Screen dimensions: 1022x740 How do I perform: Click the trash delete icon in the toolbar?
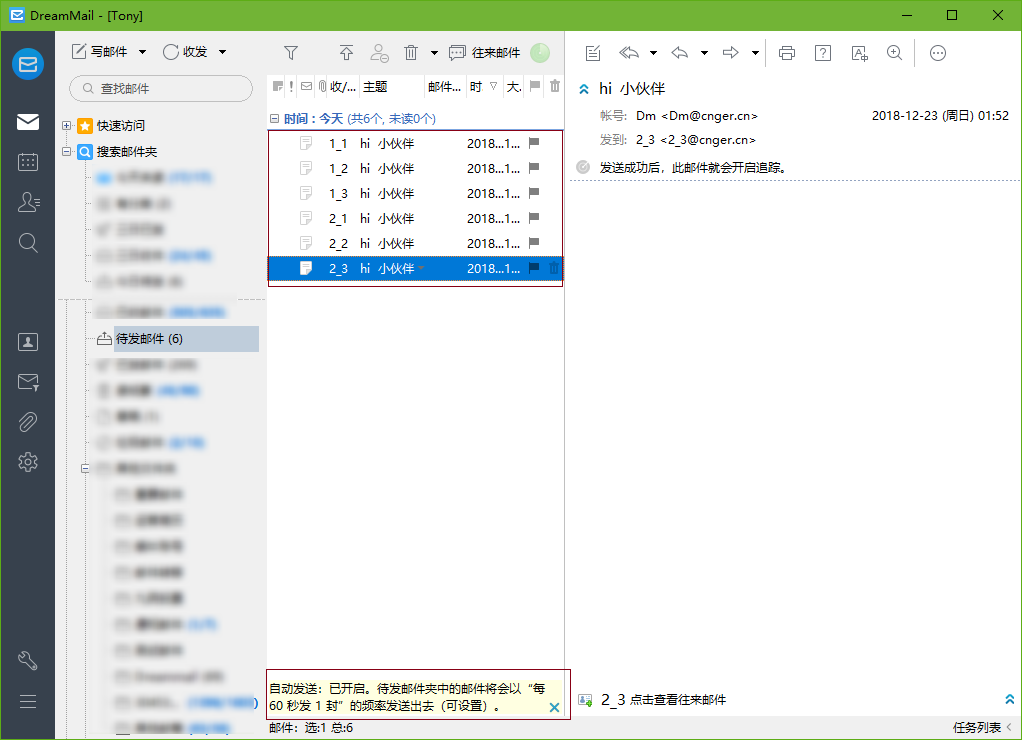[411, 53]
